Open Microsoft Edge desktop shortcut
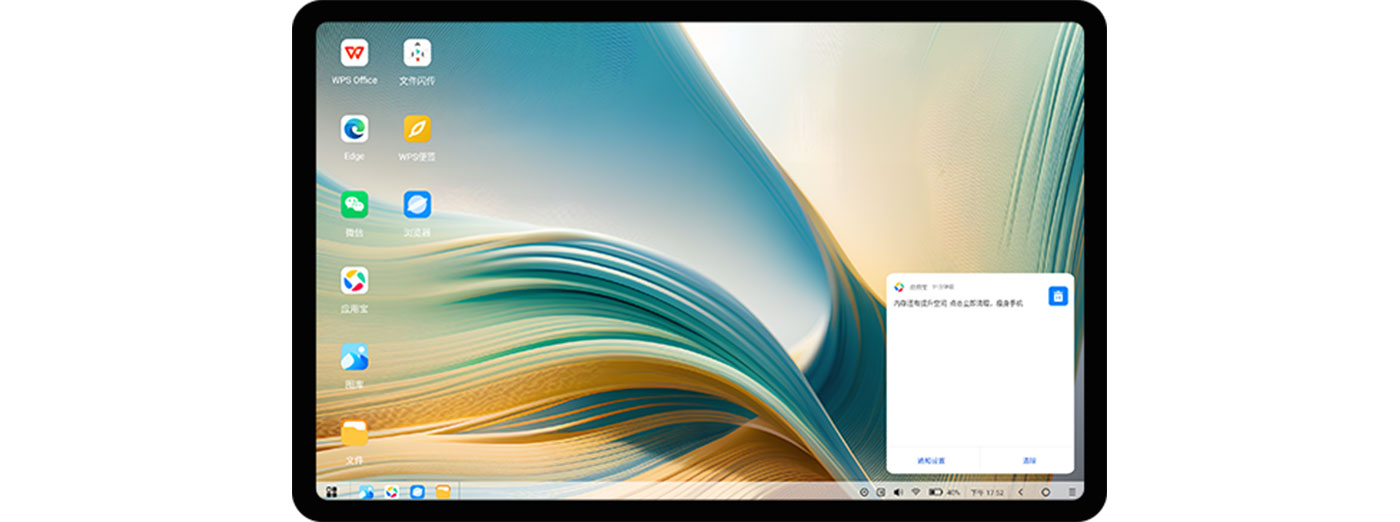This screenshot has width=1400, height=522. (354, 129)
